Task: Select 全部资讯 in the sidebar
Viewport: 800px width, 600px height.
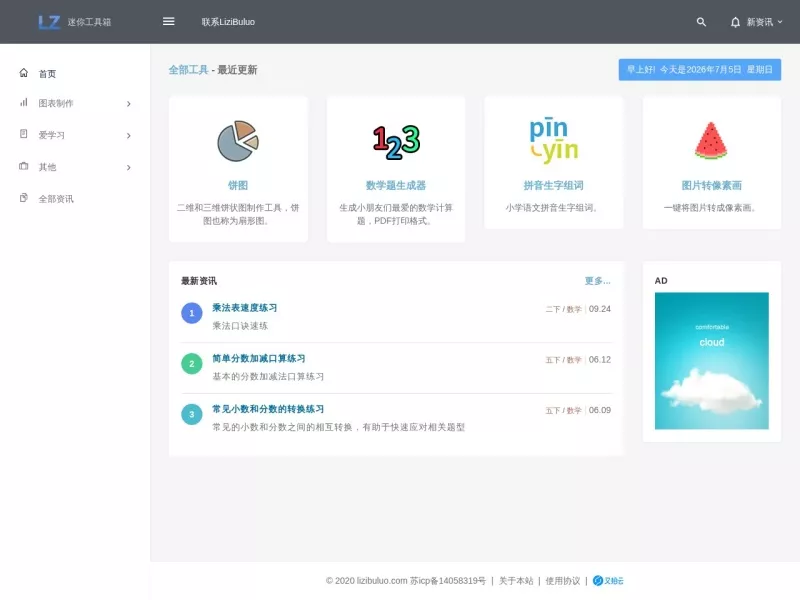Action: click(56, 199)
